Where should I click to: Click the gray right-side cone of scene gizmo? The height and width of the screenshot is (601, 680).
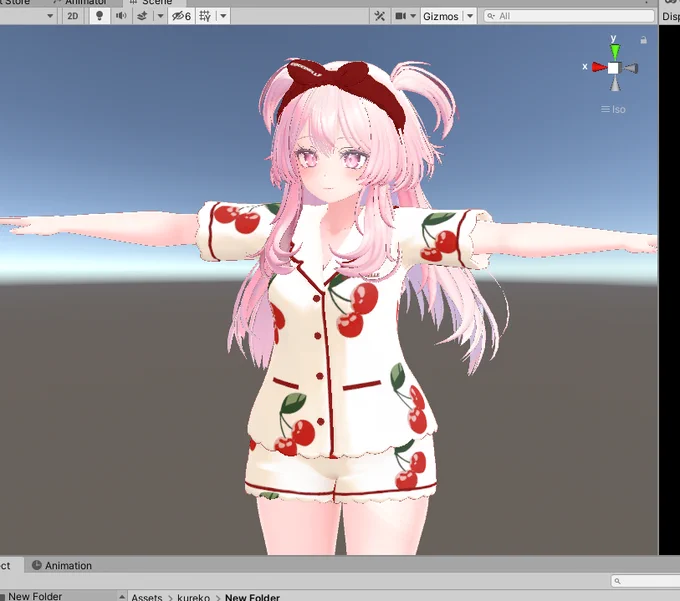pyautogui.click(x=631, y=68)
